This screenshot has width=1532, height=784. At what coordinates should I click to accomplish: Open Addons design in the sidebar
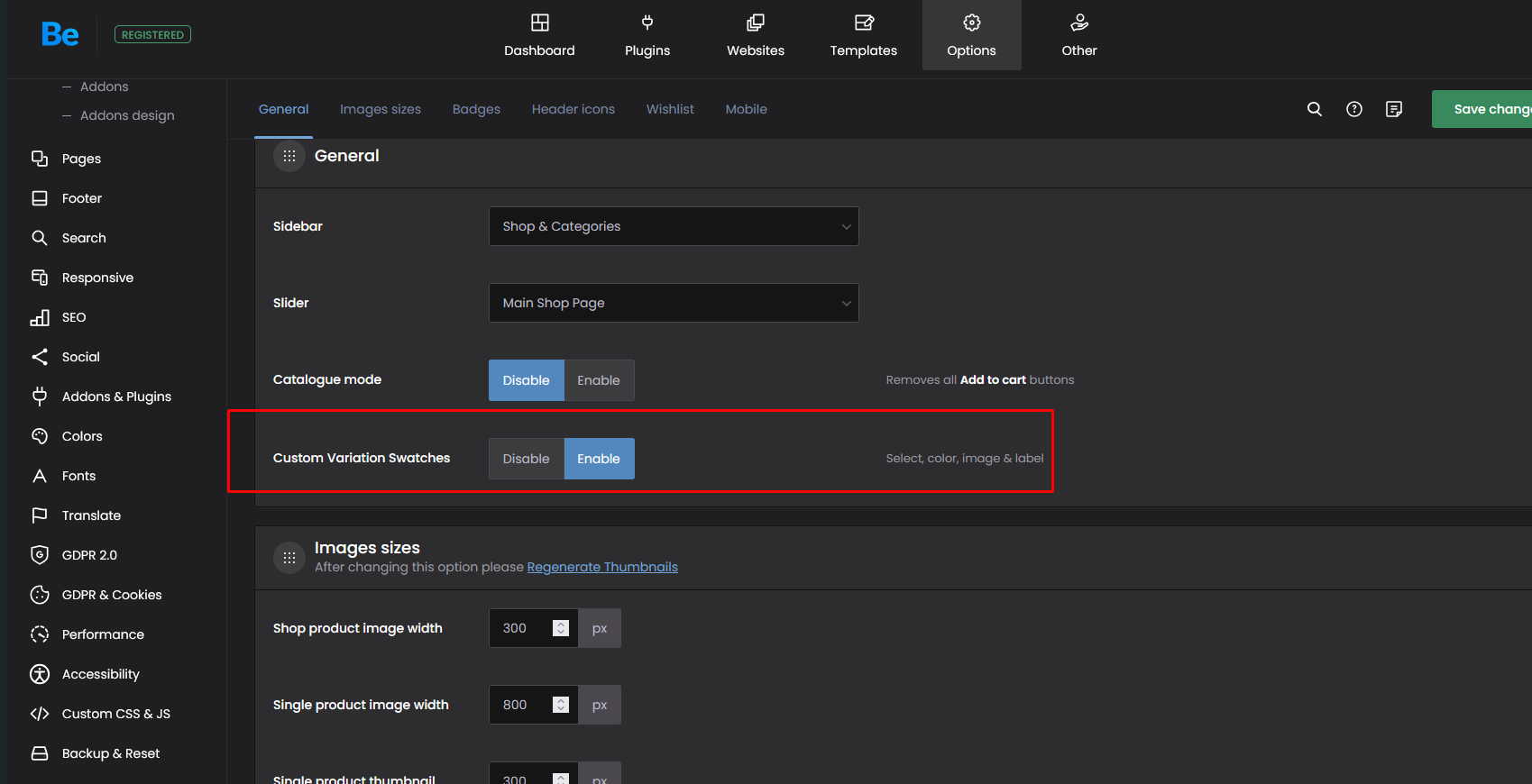click(x=127, y=115)
